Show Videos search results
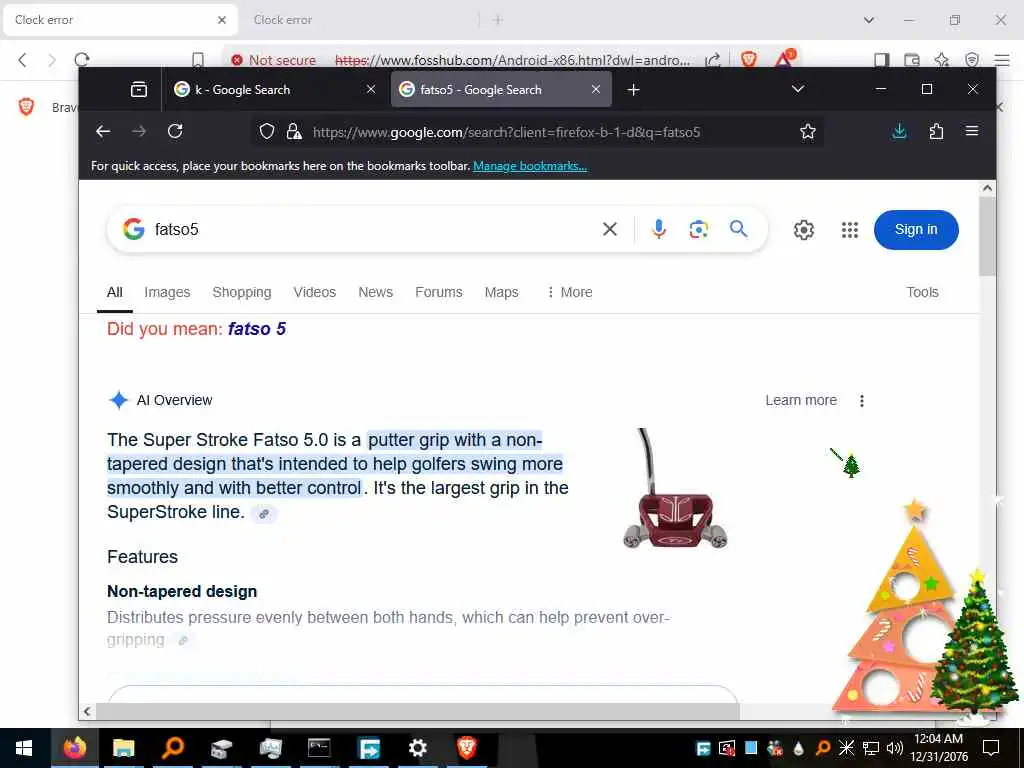The height and width of the screenshot is (768, 1024). (x=314, y=292)
